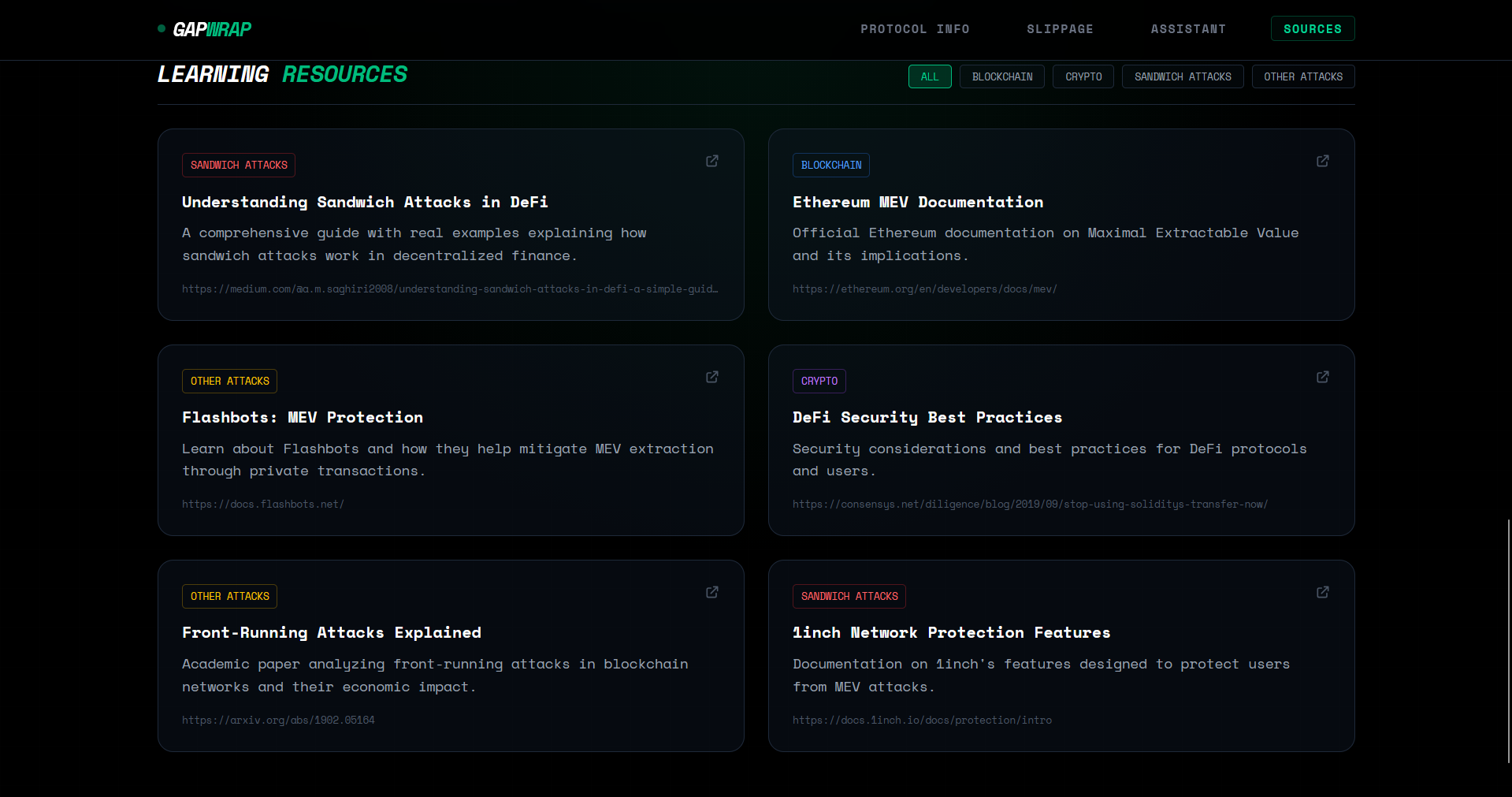Open external link icon on 1inch Network Protection card
Image resolution: width=1512 pixels, height=797 pixels.
pyautogui.click(x=1322, y=592)
